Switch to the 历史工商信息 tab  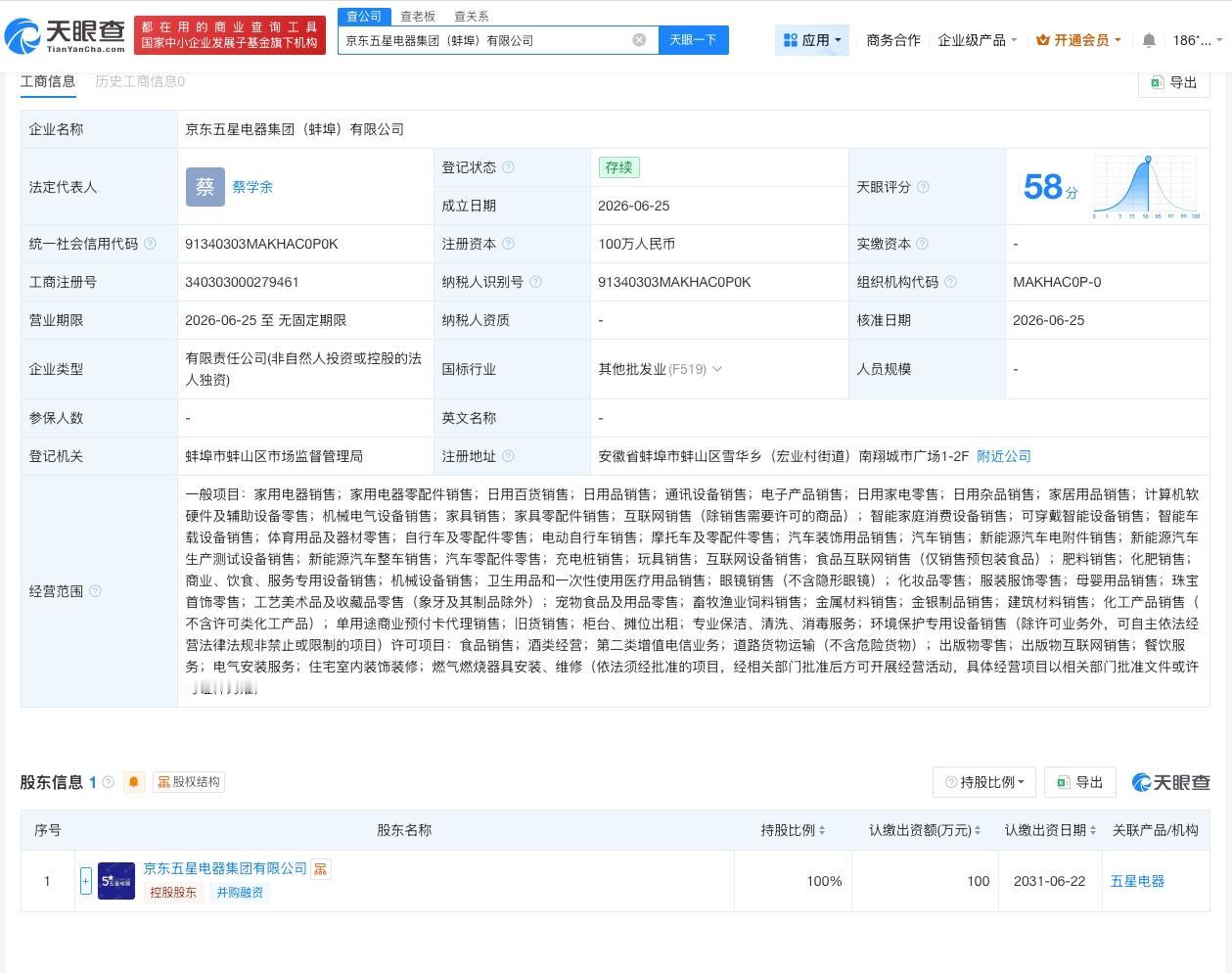pyautogui.click(x=140, y=81)
